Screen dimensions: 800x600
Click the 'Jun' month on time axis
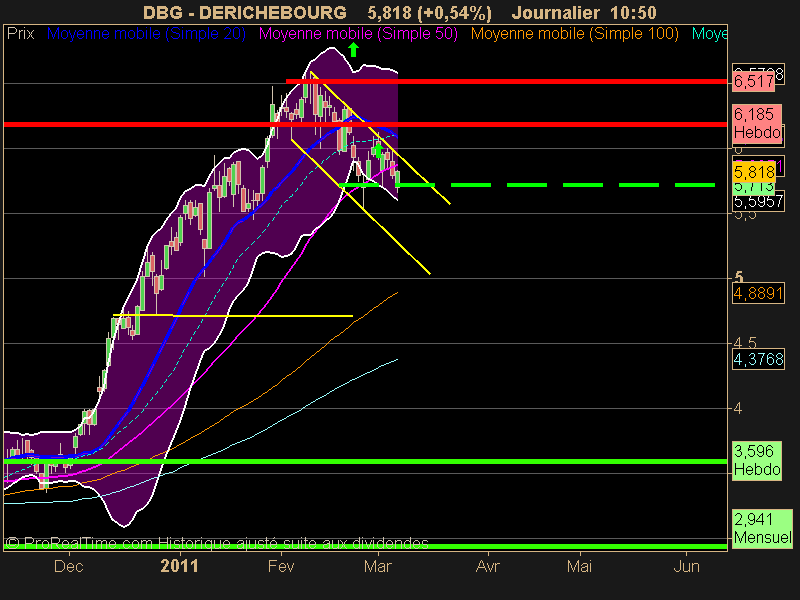click(686, 566)
